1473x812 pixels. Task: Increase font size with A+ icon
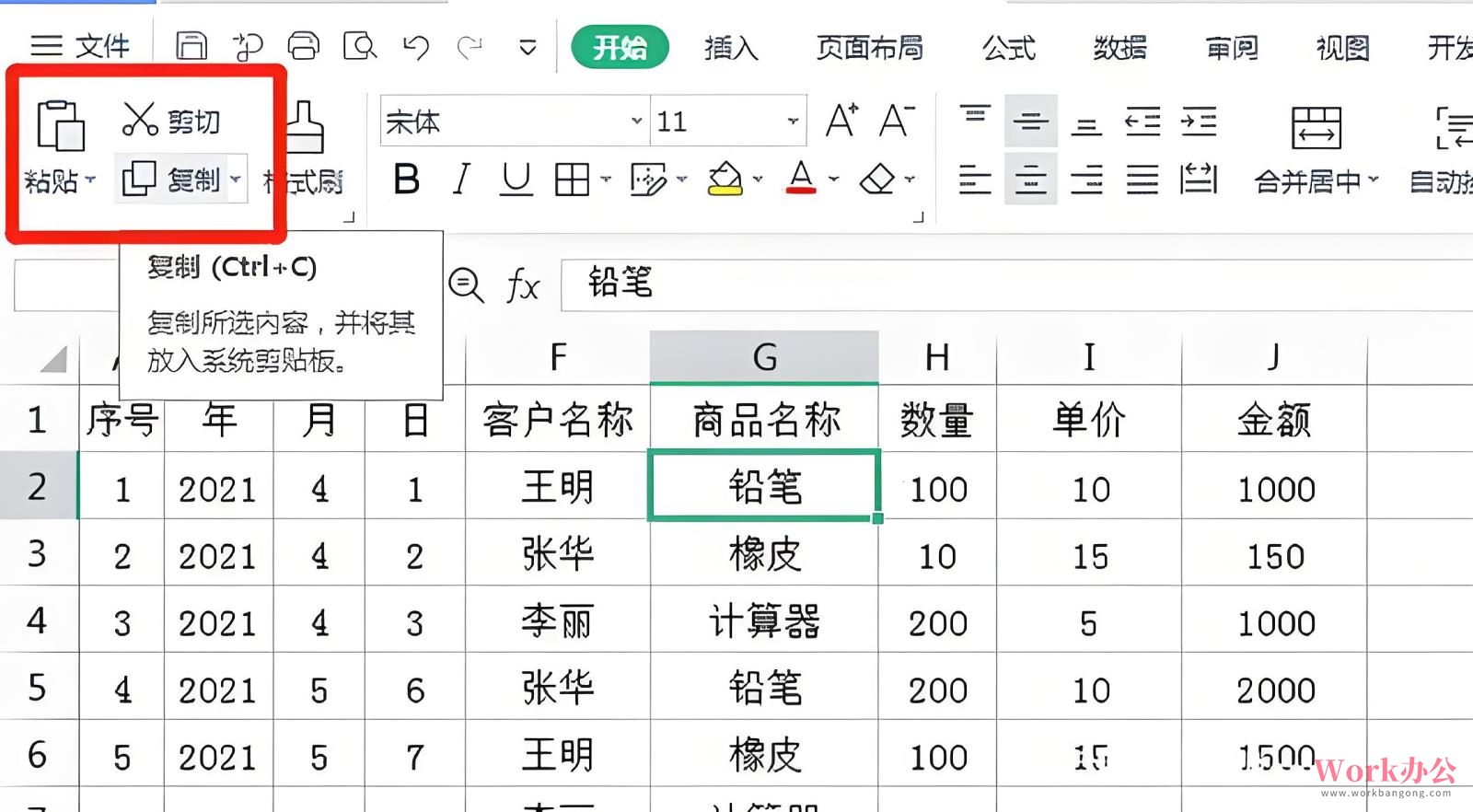coord(841,121)
